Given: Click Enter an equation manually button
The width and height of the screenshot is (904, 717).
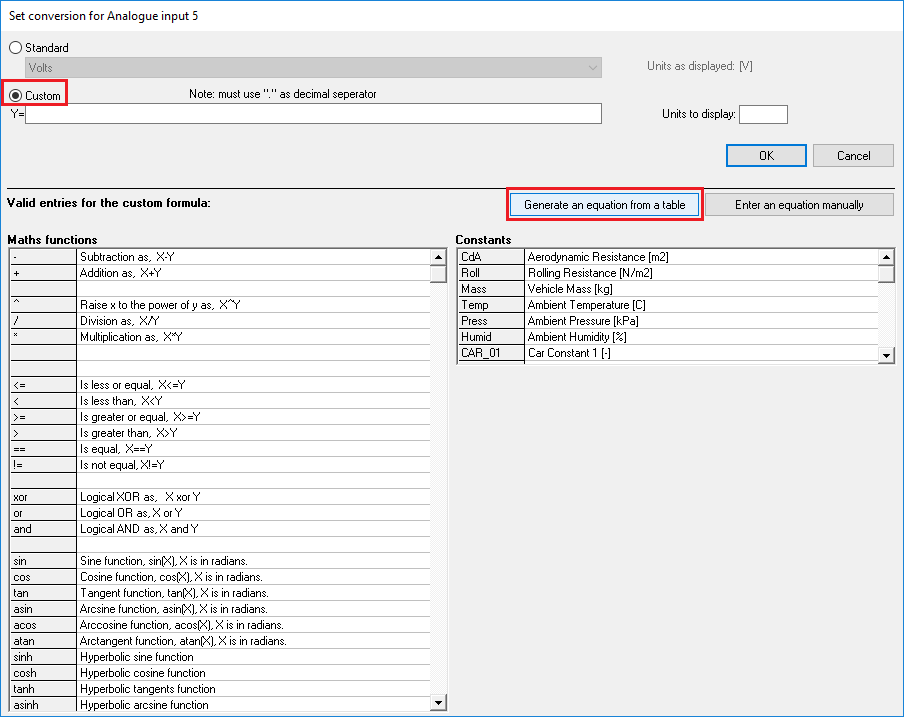Looking at the screenshot, I should click(799, 205).
